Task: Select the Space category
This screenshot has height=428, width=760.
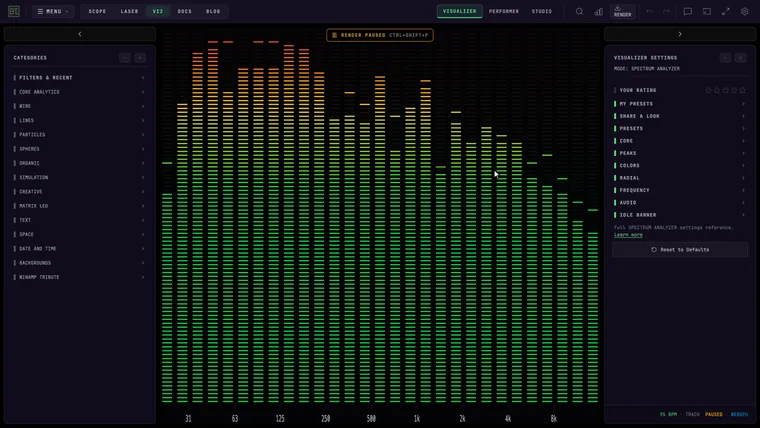Action: point(79,234)
